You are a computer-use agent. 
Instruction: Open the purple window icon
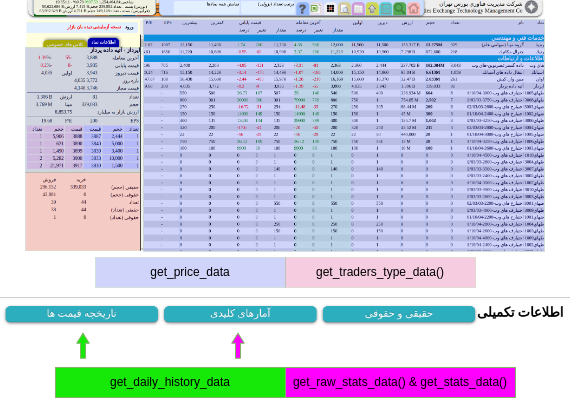coord(358,8)
